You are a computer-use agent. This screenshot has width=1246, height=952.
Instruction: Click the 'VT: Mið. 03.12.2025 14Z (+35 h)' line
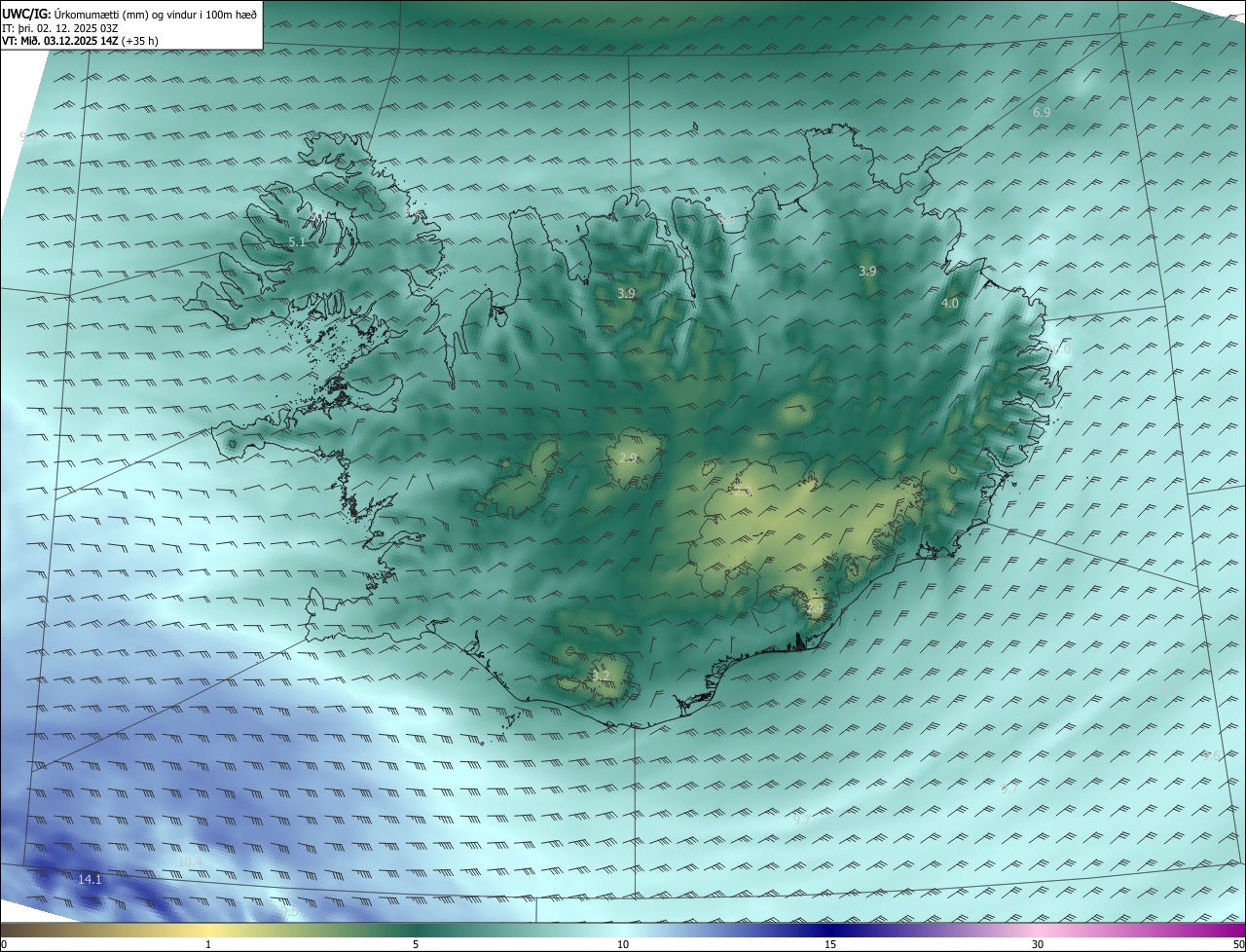pyautogui.click(x=80, y=41)
